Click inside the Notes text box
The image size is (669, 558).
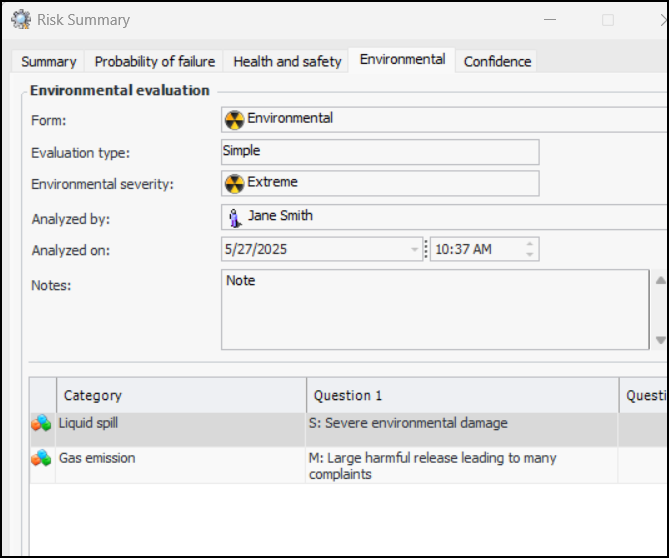pyautogui.click(x=434, y=310)
